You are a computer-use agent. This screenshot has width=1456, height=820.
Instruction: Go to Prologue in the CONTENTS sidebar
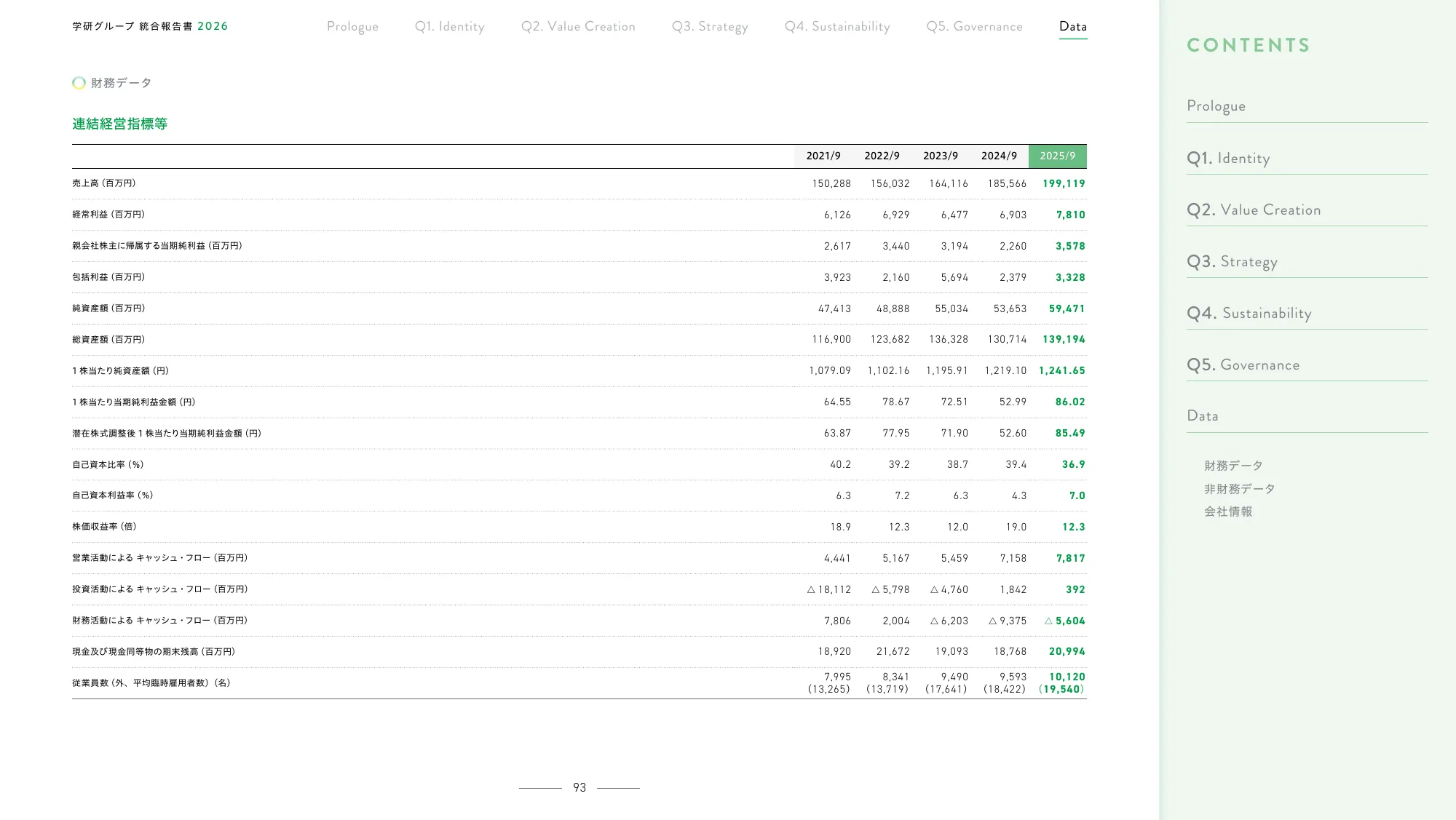pos(1216,106)
